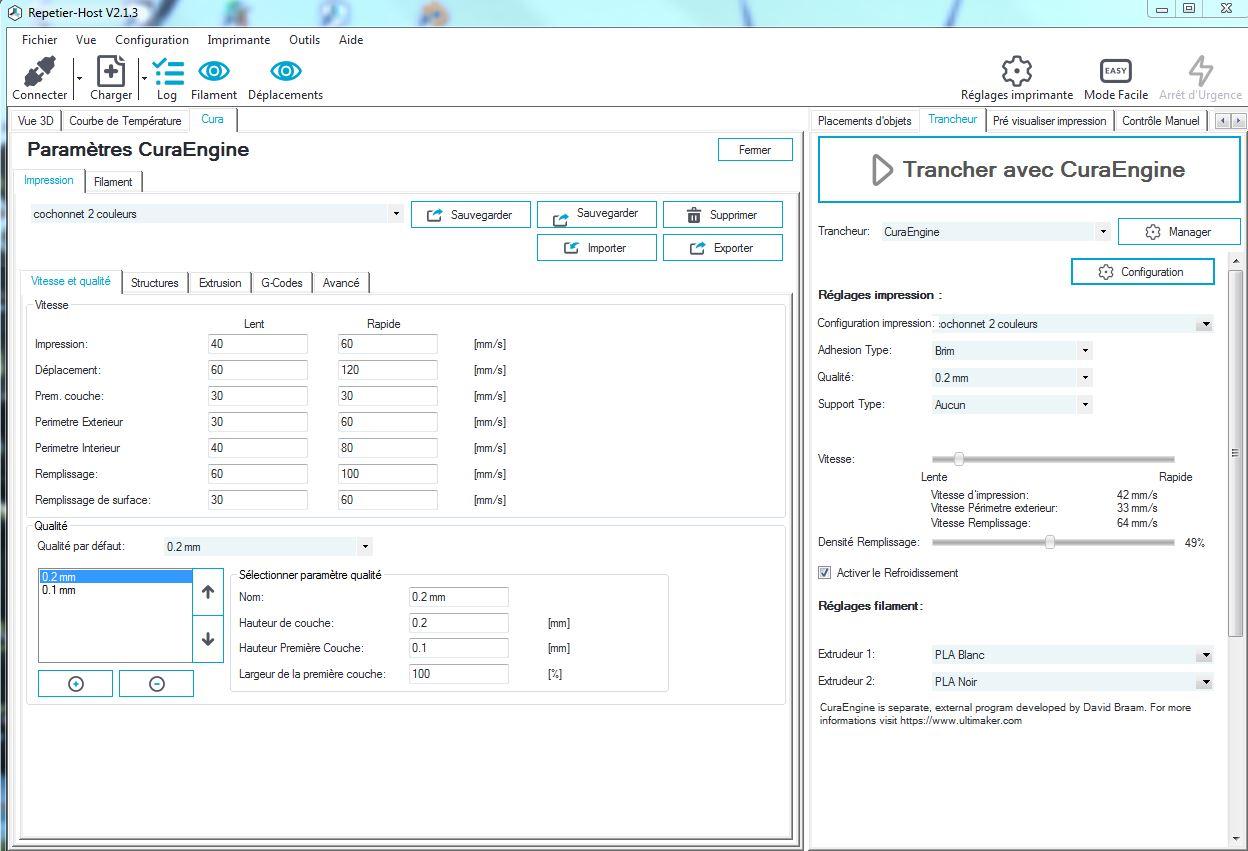Open the Imprimante menu
Viewport: 1248px width, 851px height.
point(239,40)
